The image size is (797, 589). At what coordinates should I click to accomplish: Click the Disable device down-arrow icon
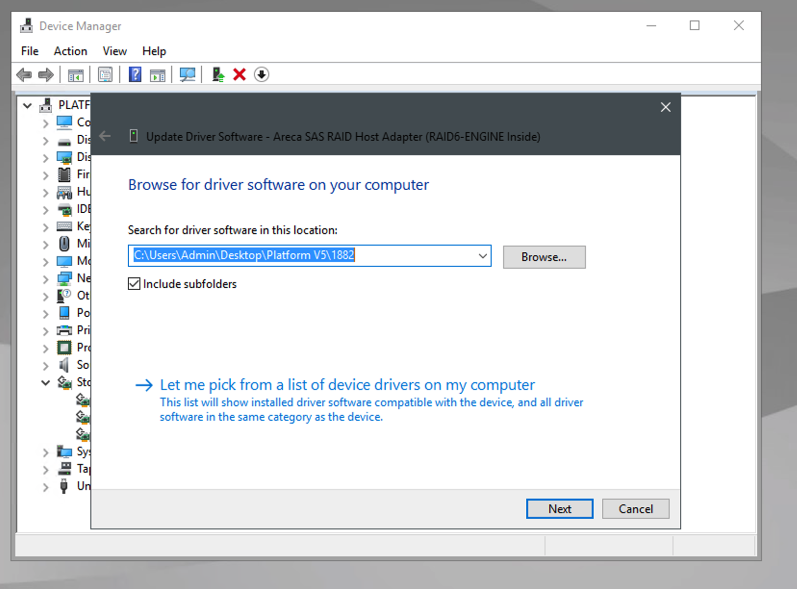pos(262,75)
